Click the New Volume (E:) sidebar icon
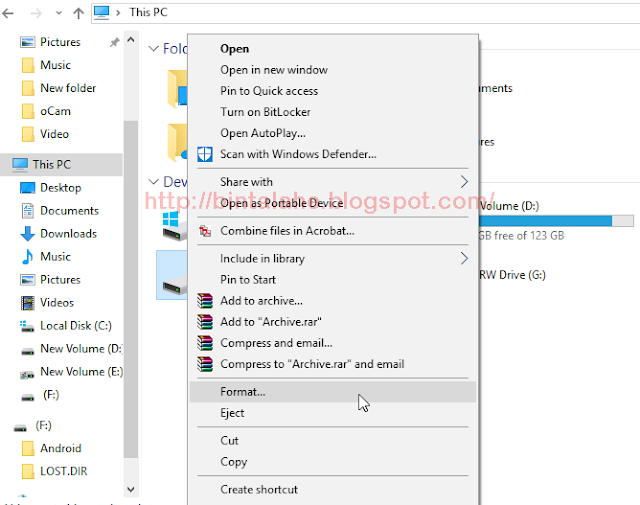 point(27,374)
